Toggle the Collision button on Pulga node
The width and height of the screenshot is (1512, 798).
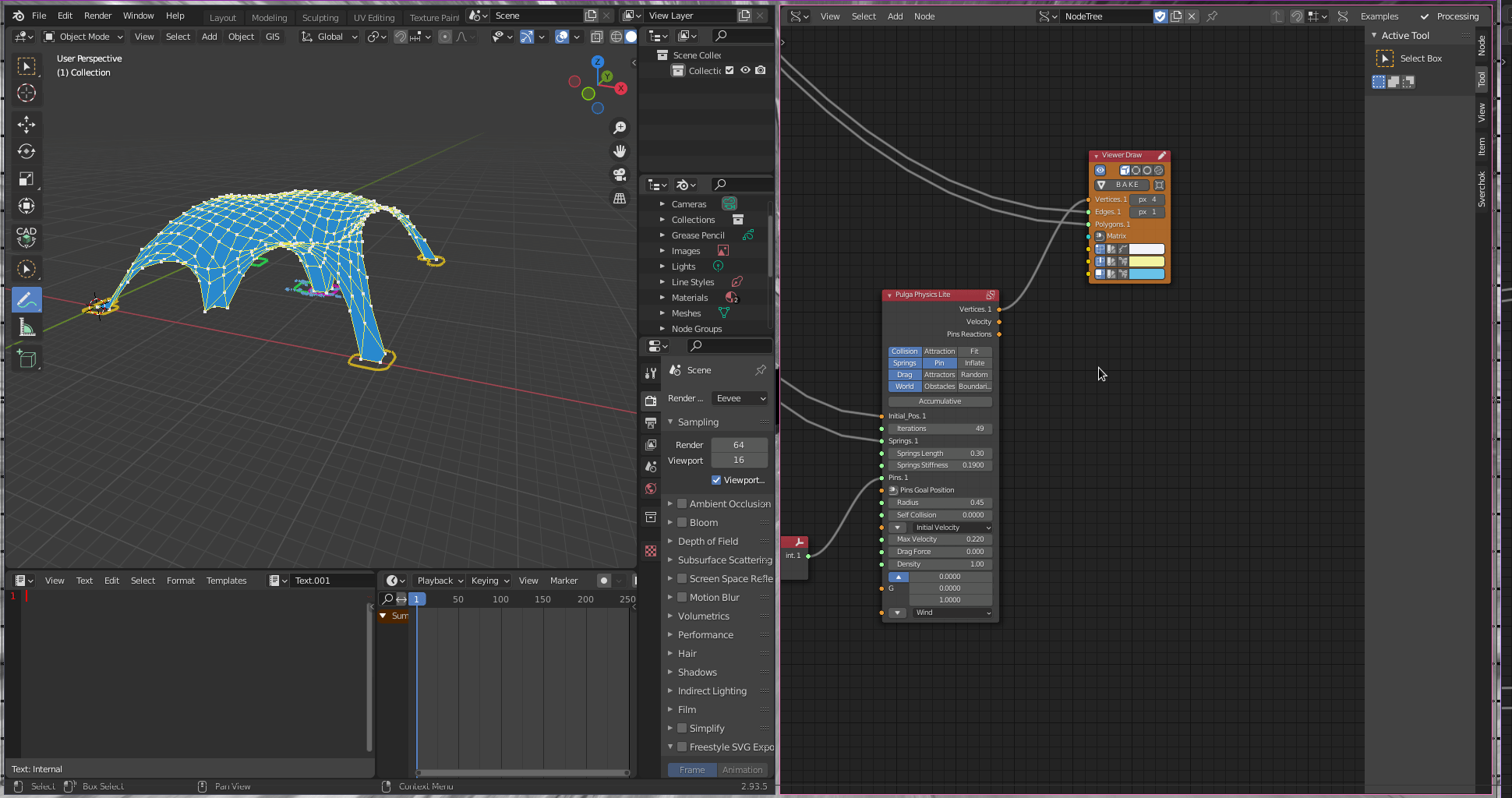[x=905, y=351]
